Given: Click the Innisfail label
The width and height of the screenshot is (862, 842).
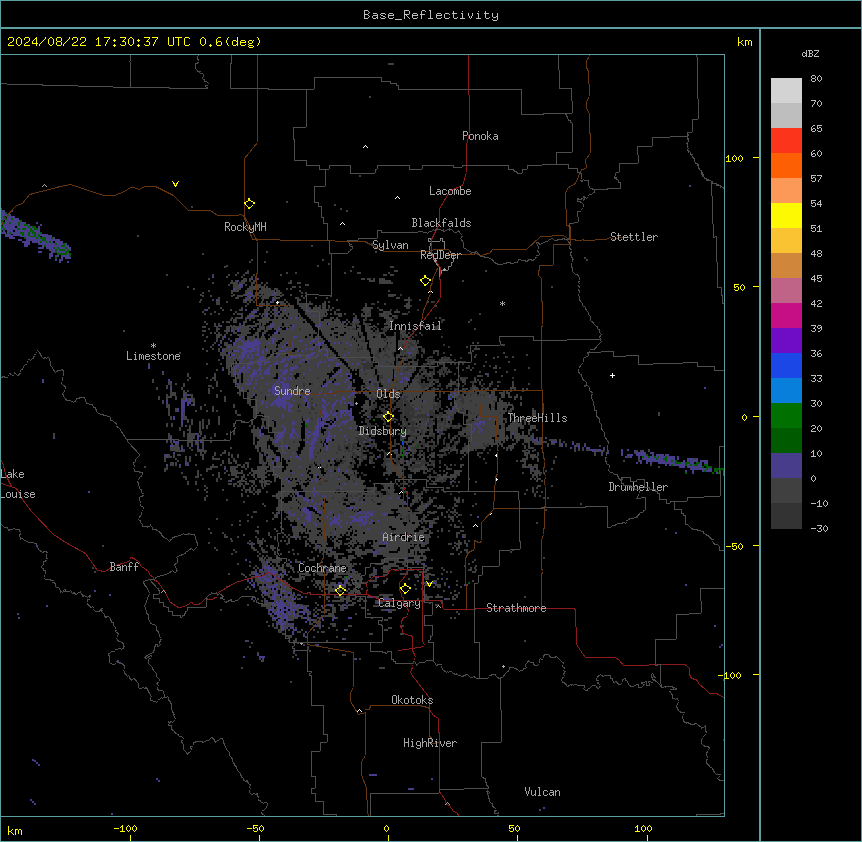Looking at the screenshot, I should (x=415, y=326).
